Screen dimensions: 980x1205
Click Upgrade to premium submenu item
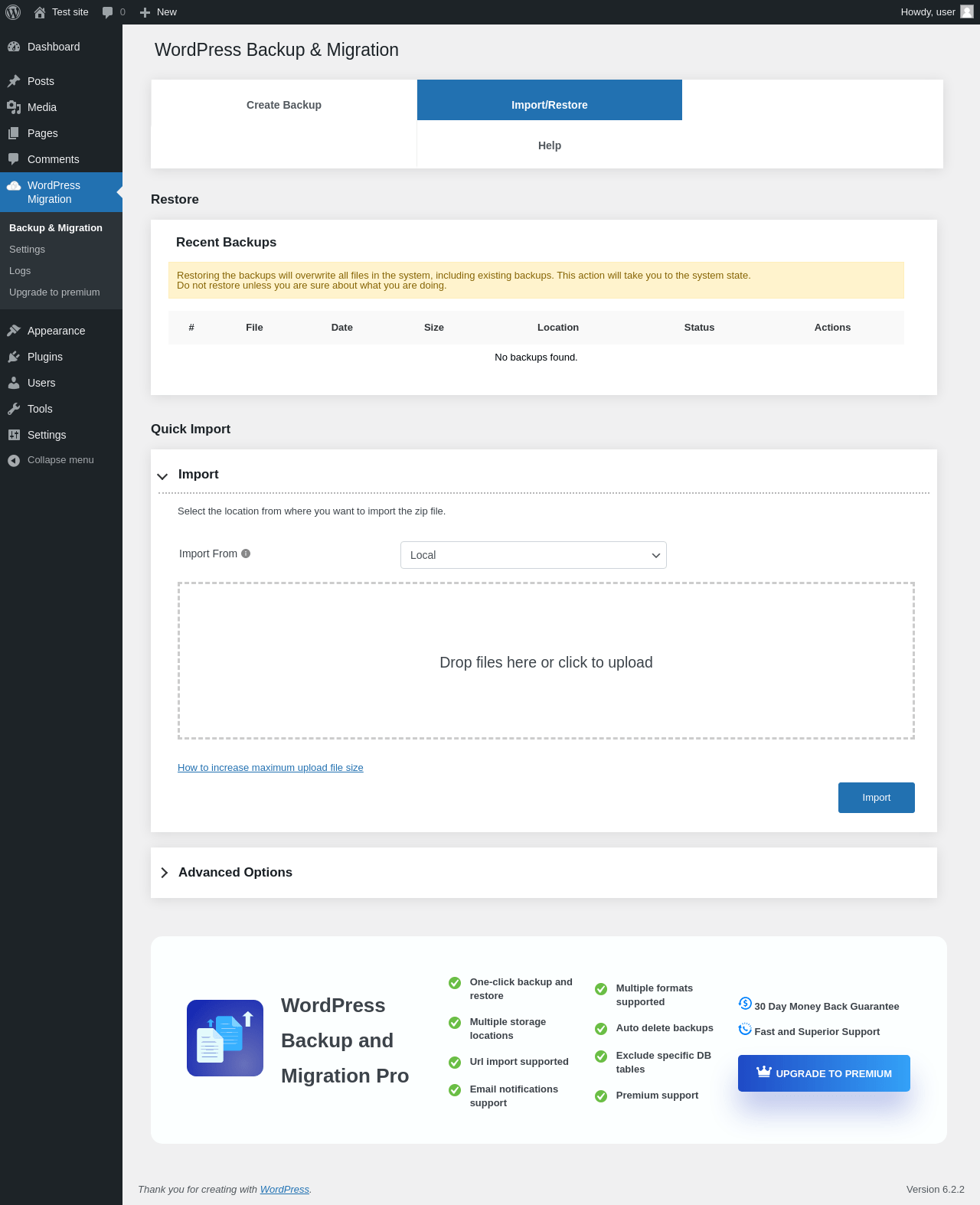click(54, 292)
